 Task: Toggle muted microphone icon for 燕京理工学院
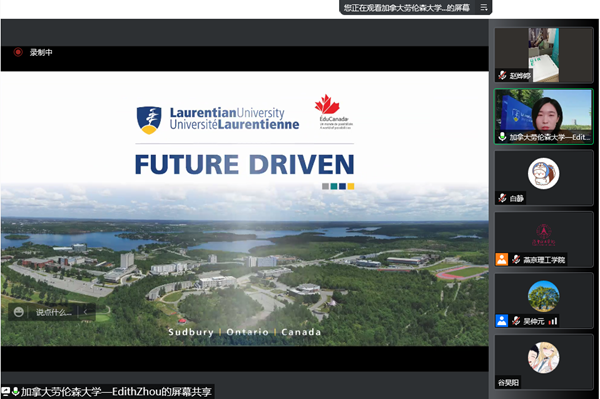coord(516,259)
